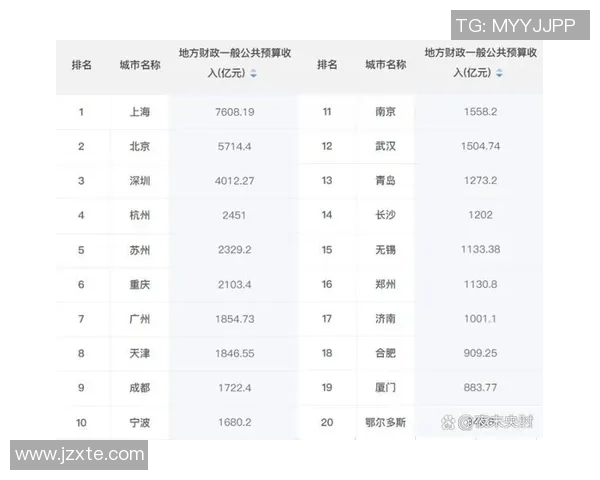600x480 pixels.
Task: Select the 长沙 city cell
Action: pos(385,215)
